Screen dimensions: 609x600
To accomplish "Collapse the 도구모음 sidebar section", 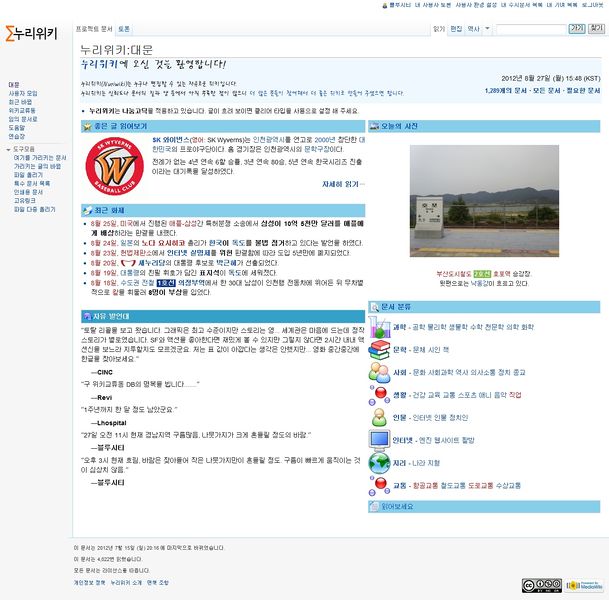I will (x=21, y=149).
